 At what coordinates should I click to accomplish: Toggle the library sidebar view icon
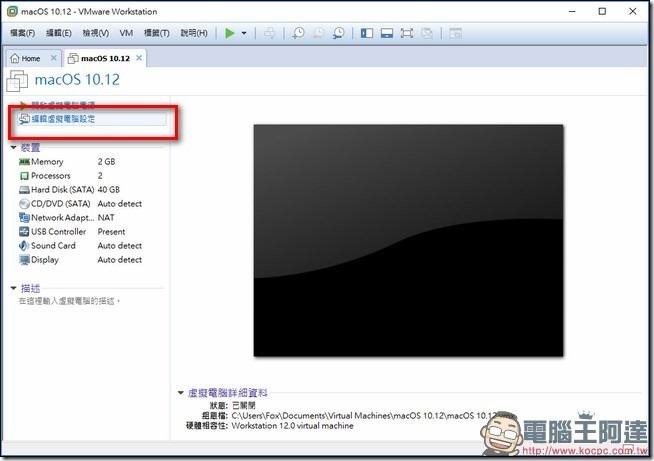point(366,33)
